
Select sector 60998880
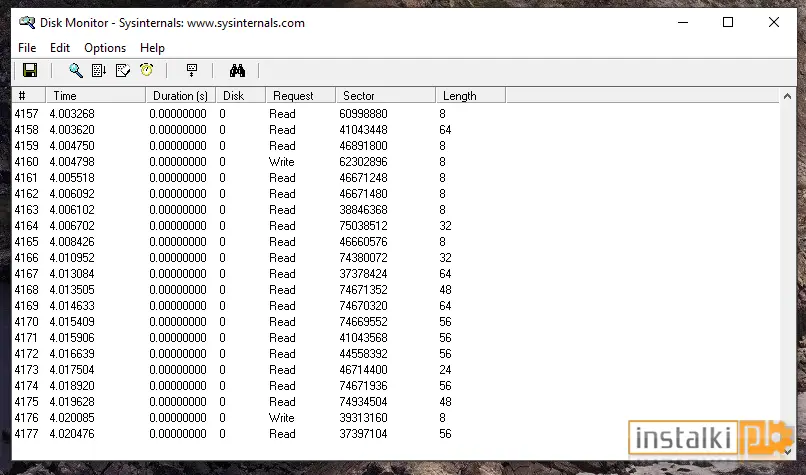point(363,114)
